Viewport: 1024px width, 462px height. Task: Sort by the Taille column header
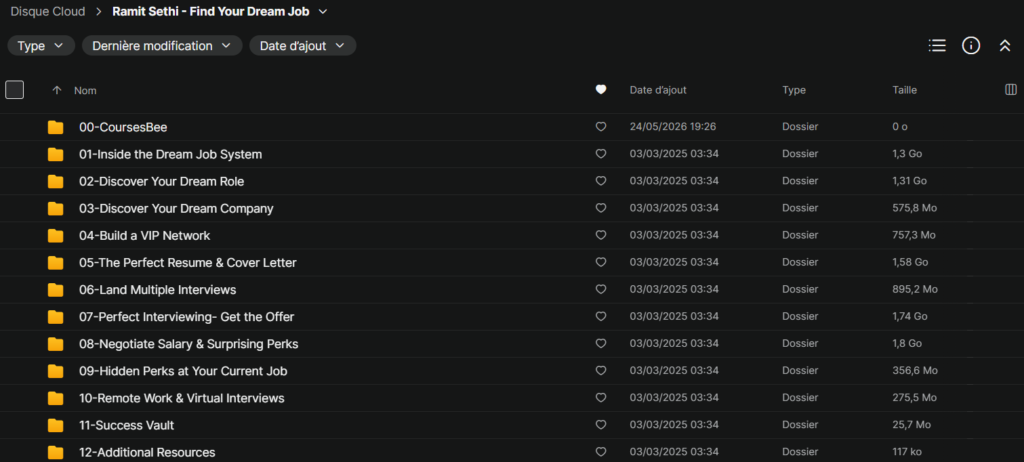coord(904,90)
